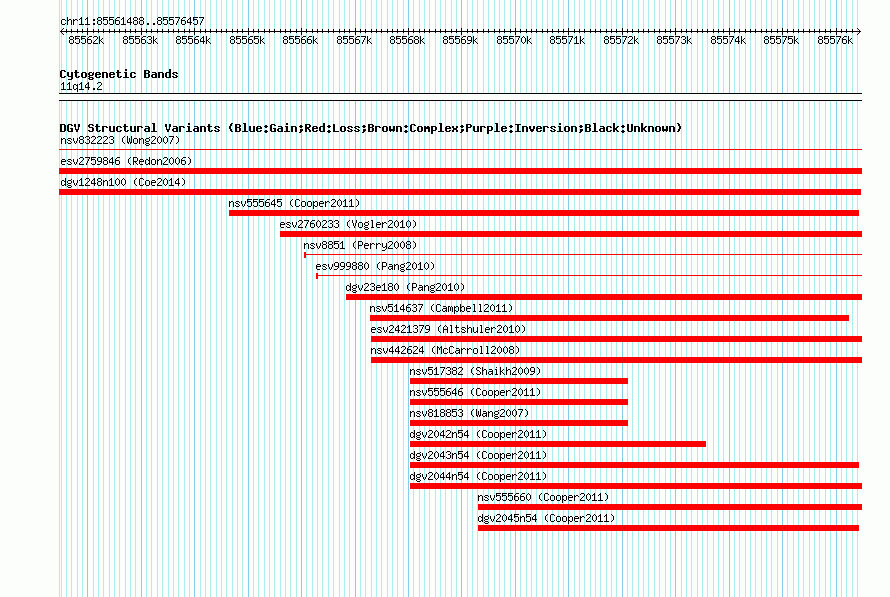
Task: Click the red bar for esv2759846
Action: pos(460,171)
